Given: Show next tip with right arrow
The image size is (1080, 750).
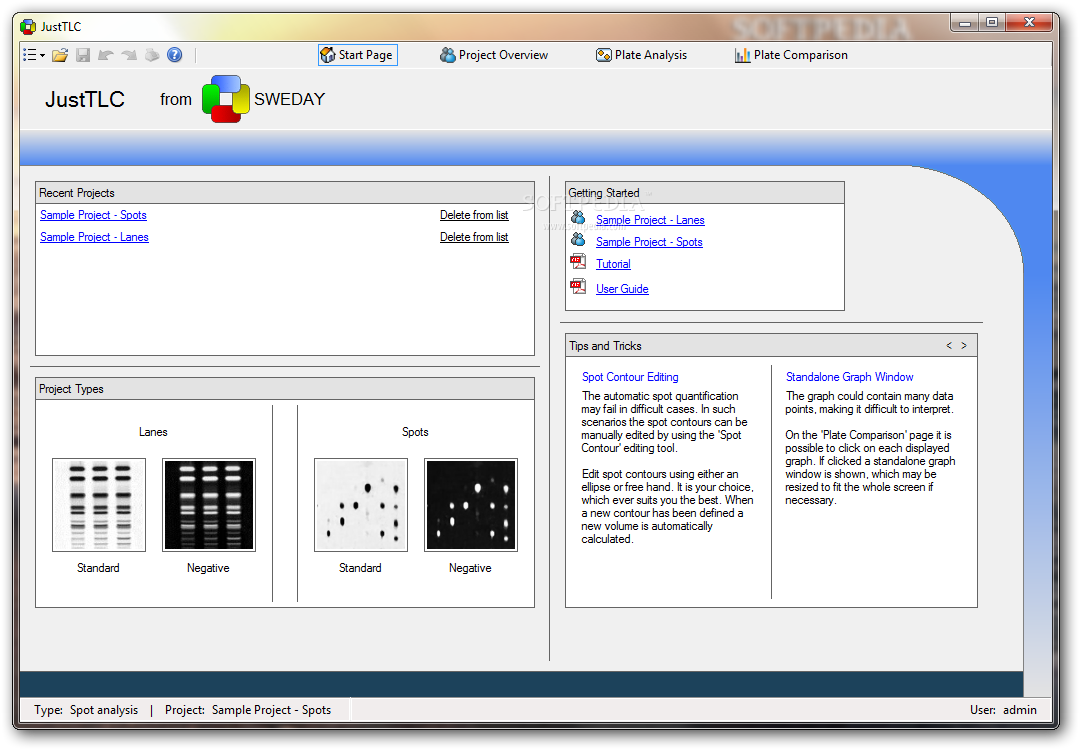Looking at the screenshot, I should click(964, 346).
